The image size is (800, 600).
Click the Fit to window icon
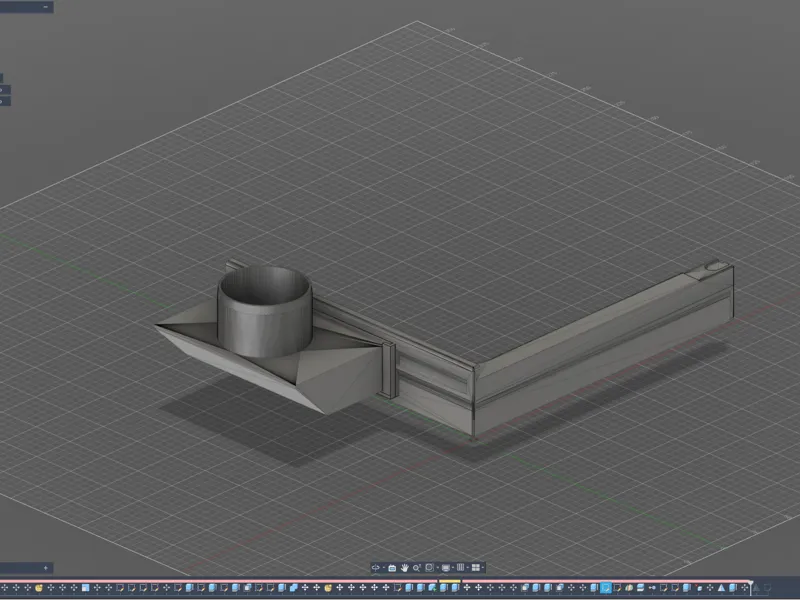coord(430,567)
